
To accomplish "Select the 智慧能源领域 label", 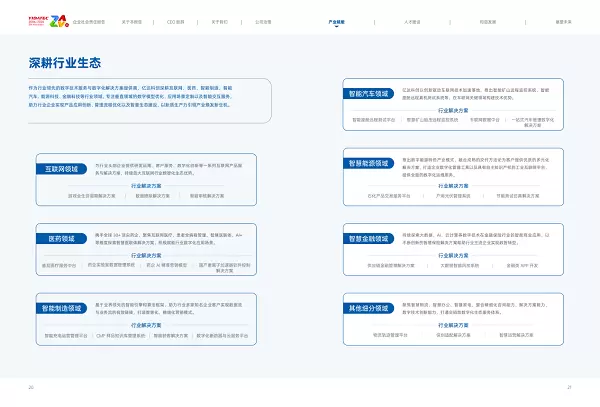I will [368, 164].
